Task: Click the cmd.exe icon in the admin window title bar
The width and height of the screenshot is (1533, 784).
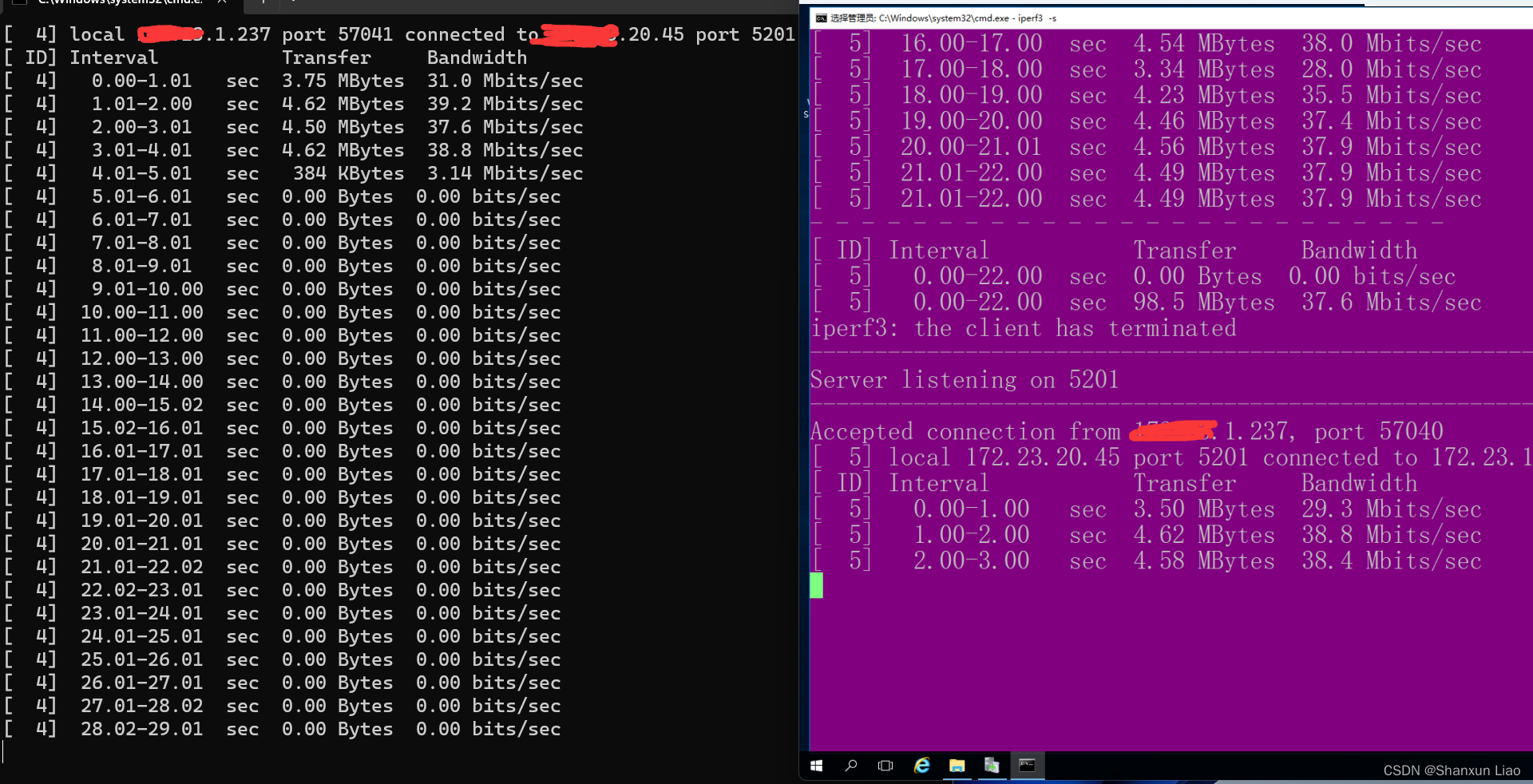Action: pos(820,18)
